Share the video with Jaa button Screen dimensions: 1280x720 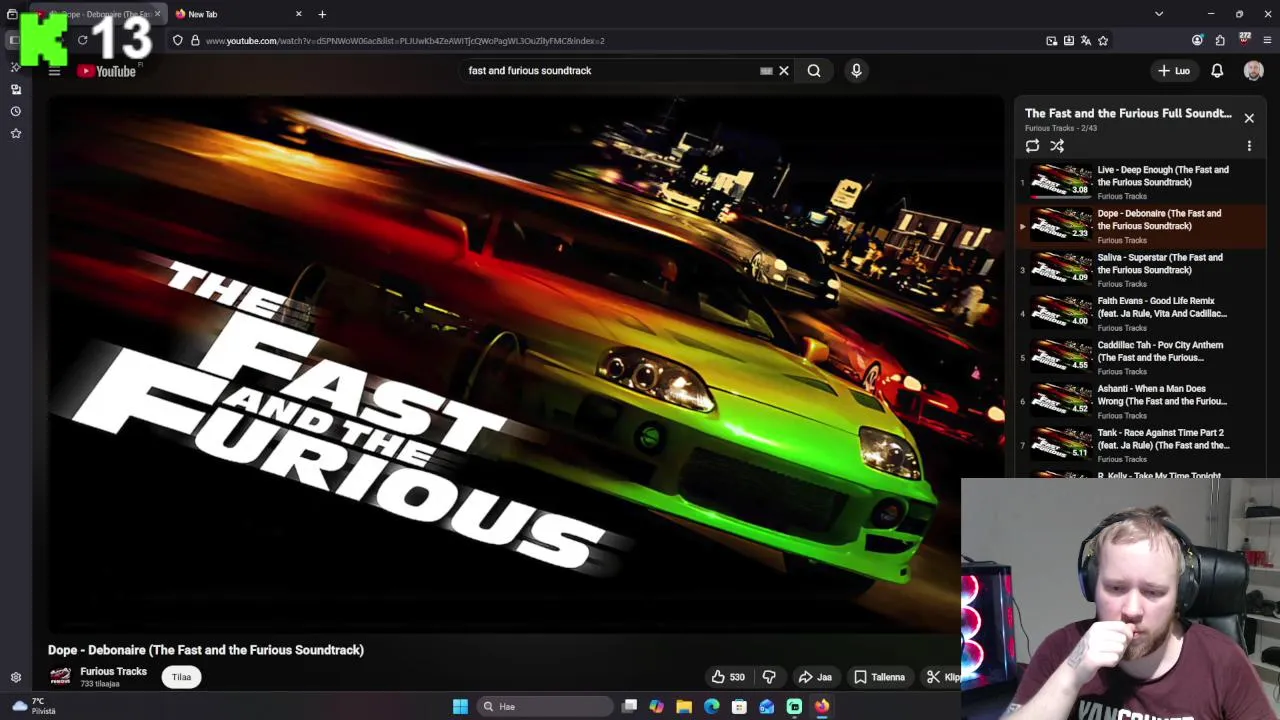point(815,677)
